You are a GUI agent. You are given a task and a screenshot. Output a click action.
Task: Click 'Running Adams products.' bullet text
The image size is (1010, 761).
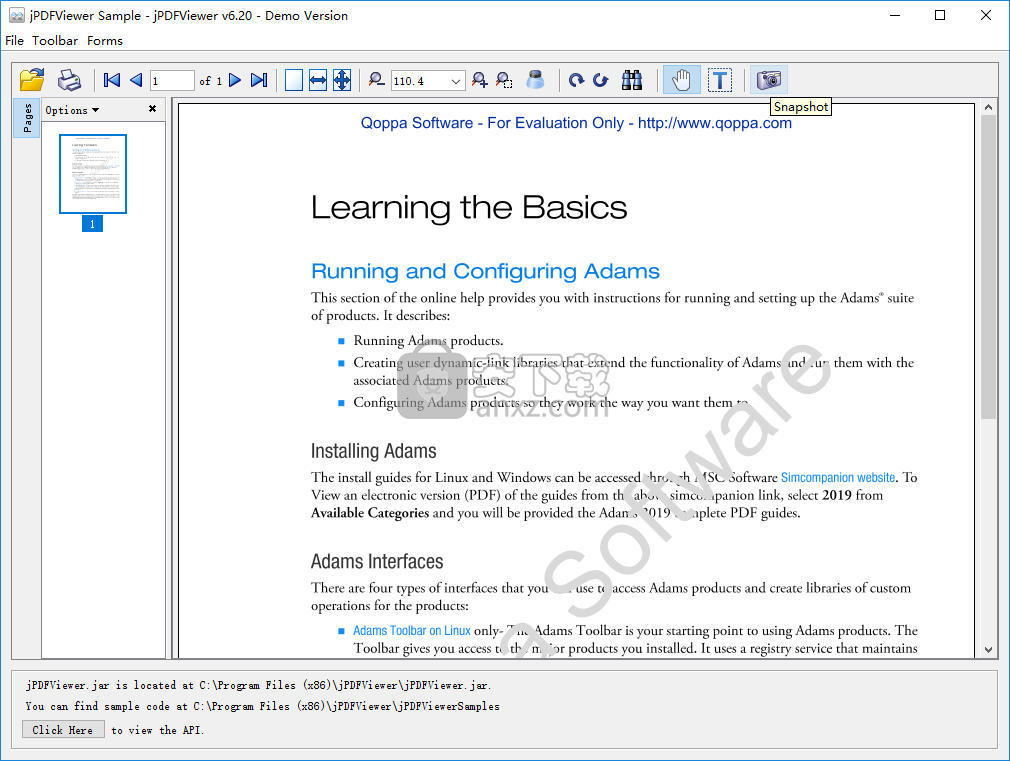(428, 341)
